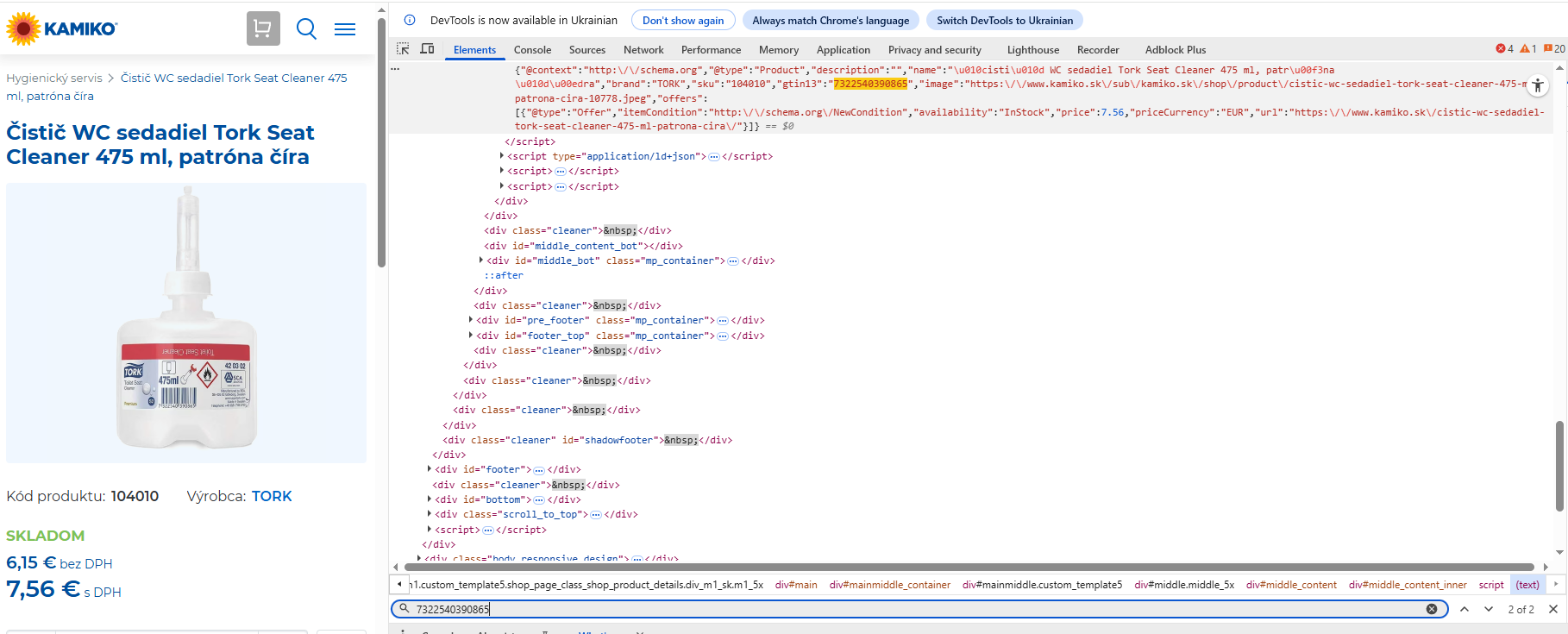Switch to the Elements tab
Image resolution: width=1568 pixels, height=634 pixels.
click(x=474, y=50)
